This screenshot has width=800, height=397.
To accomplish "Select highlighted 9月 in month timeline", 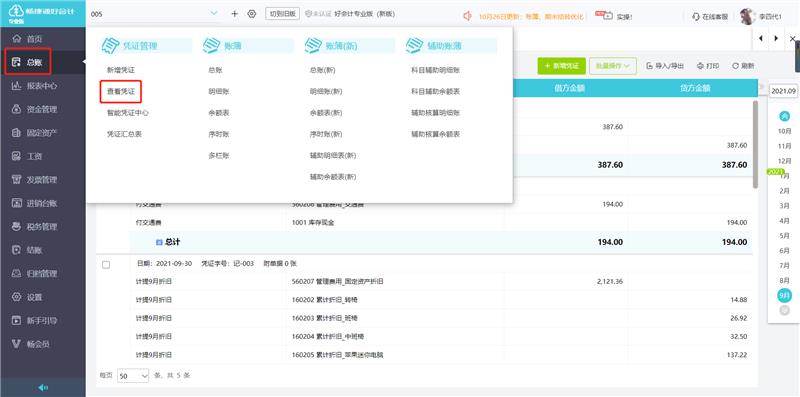I will (x=785, y=295).
